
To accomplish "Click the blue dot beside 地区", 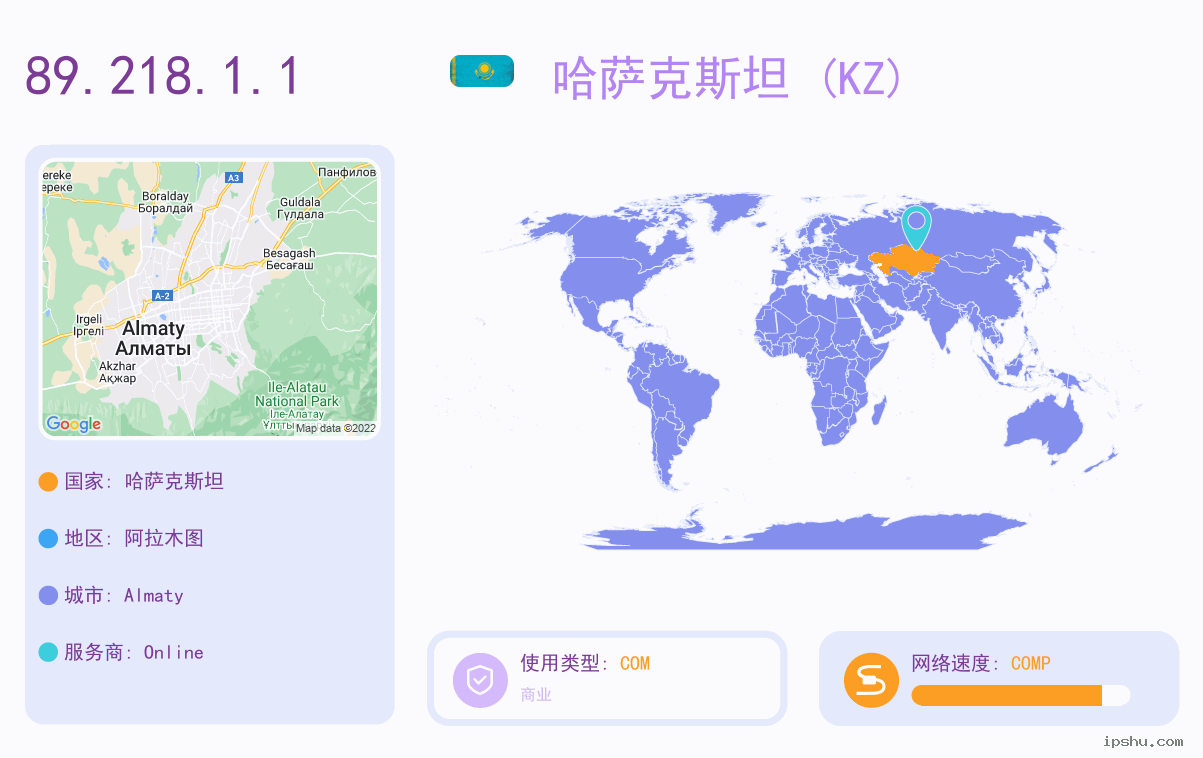I will click(x=48, y=539).
